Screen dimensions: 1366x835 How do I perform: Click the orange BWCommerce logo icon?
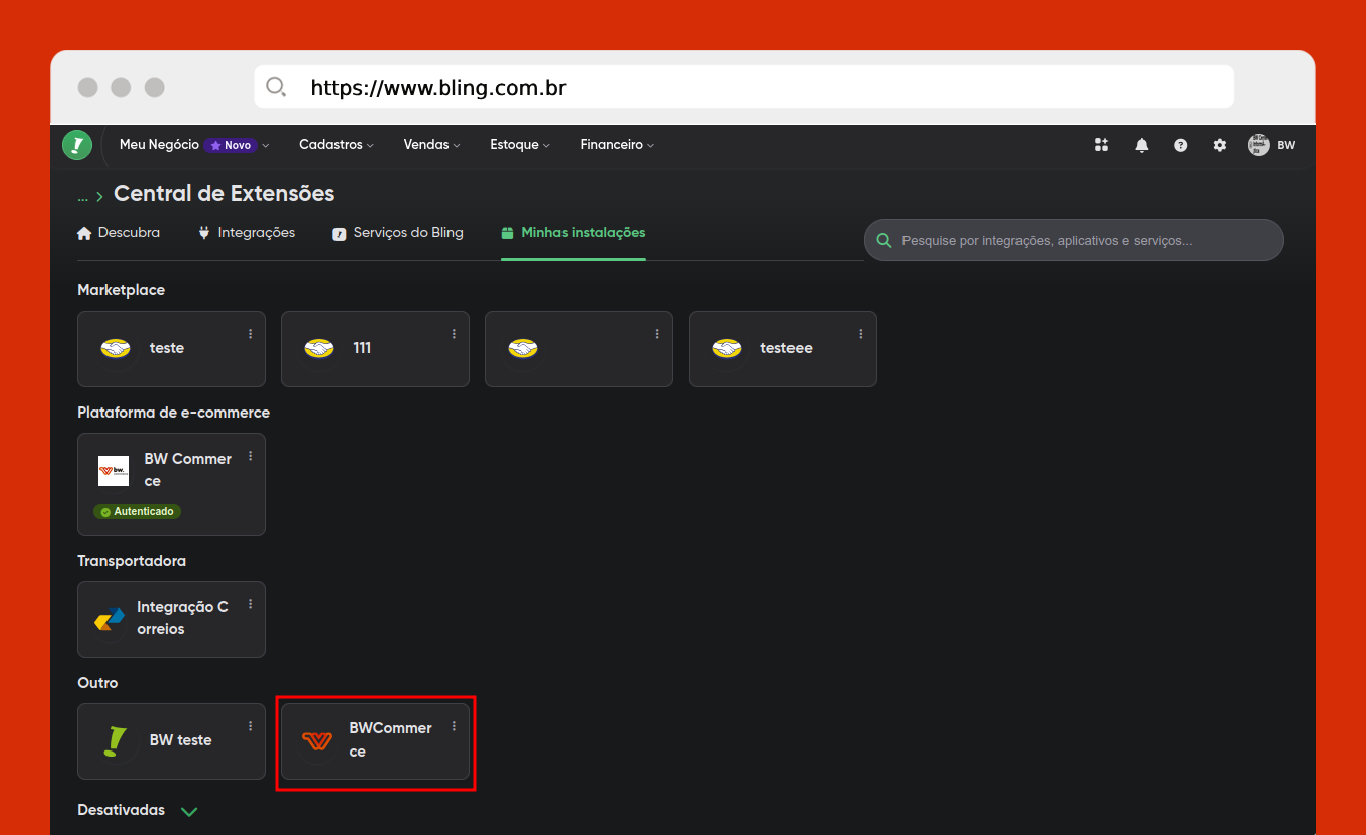click(x=317, y=741)
